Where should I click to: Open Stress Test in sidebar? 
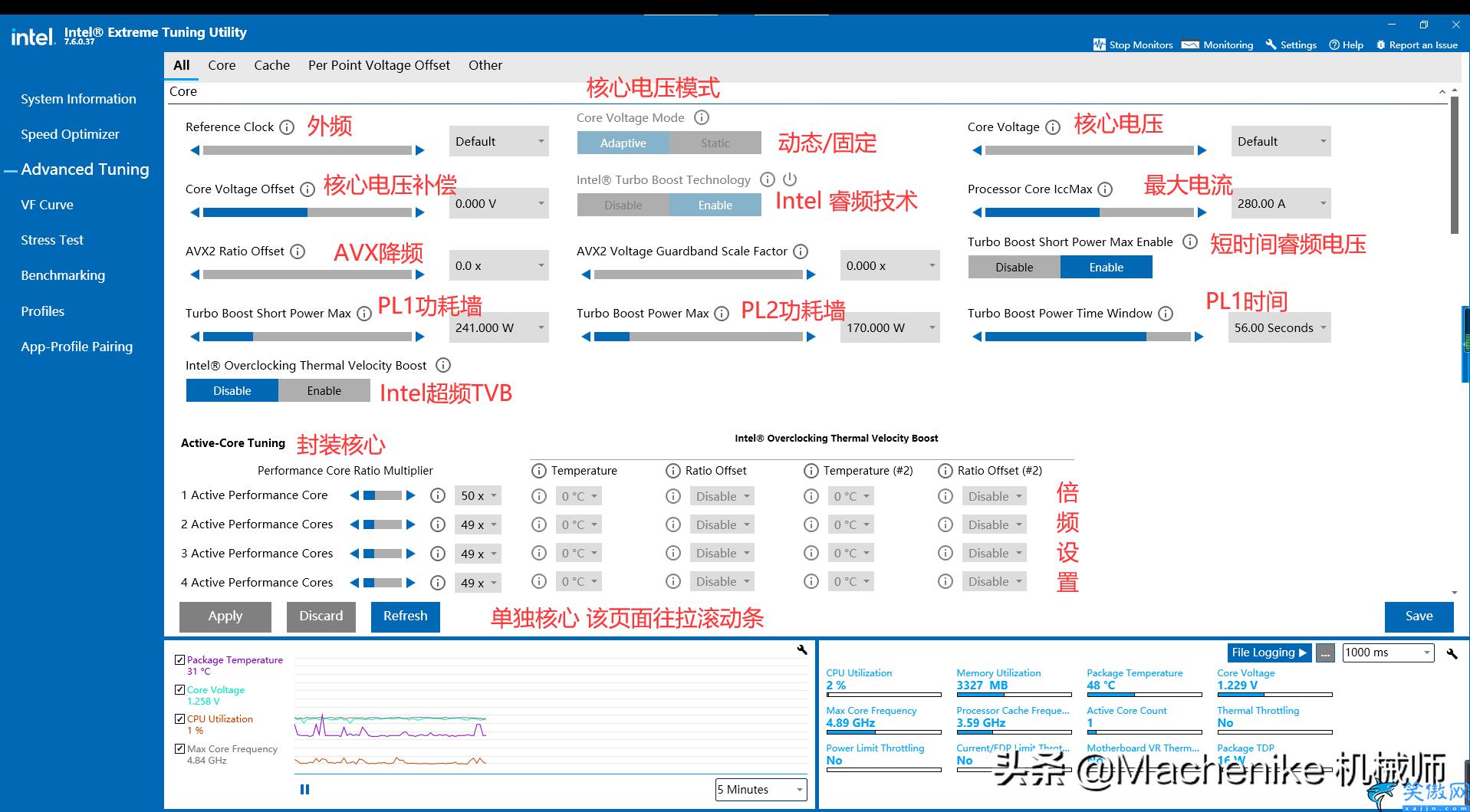(52, 240)
